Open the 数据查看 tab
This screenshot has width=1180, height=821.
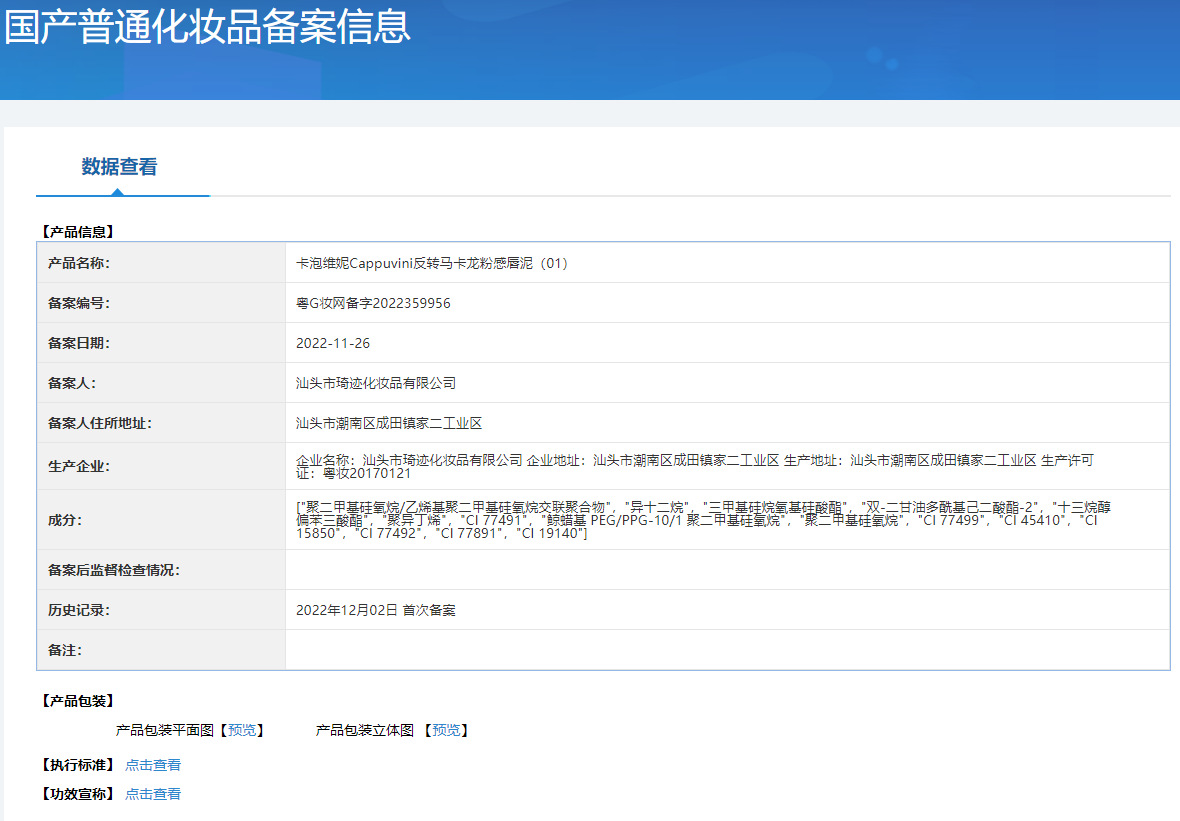click(119, 166)
